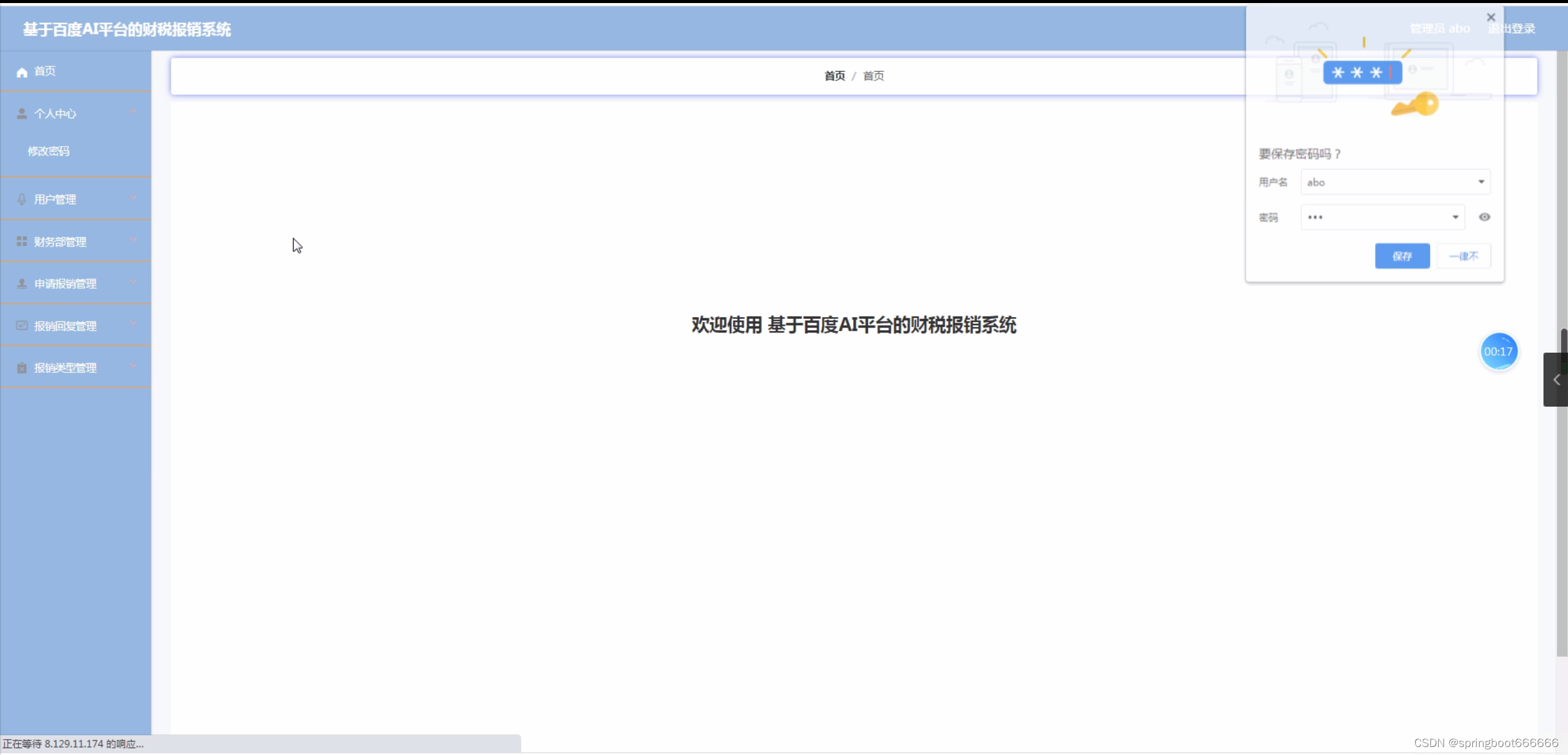Open the 首页 sidebar item
This screenshot has height=755, width=1568.
75,72
